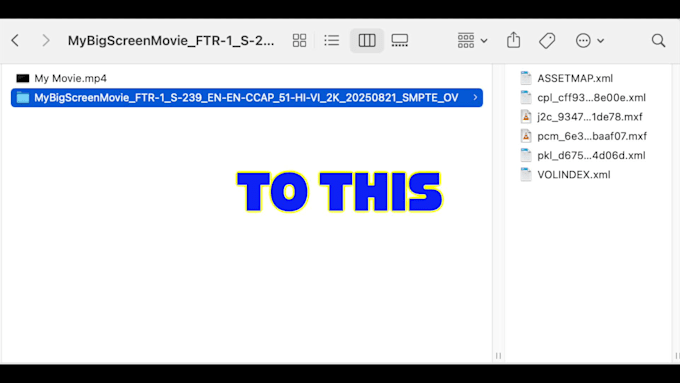
Task: Click the VLC cone icon of j2c_9347 mxf
Action: click(x=526, y=117)
